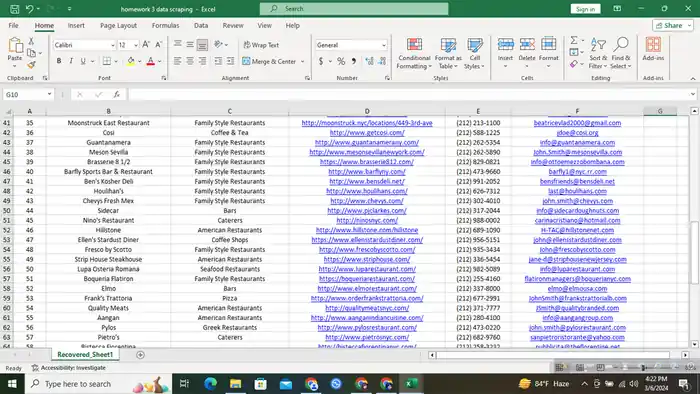Screen dimensions: 700x394
Task: Switch to the Data tab
Action: [x=201, y=25]
